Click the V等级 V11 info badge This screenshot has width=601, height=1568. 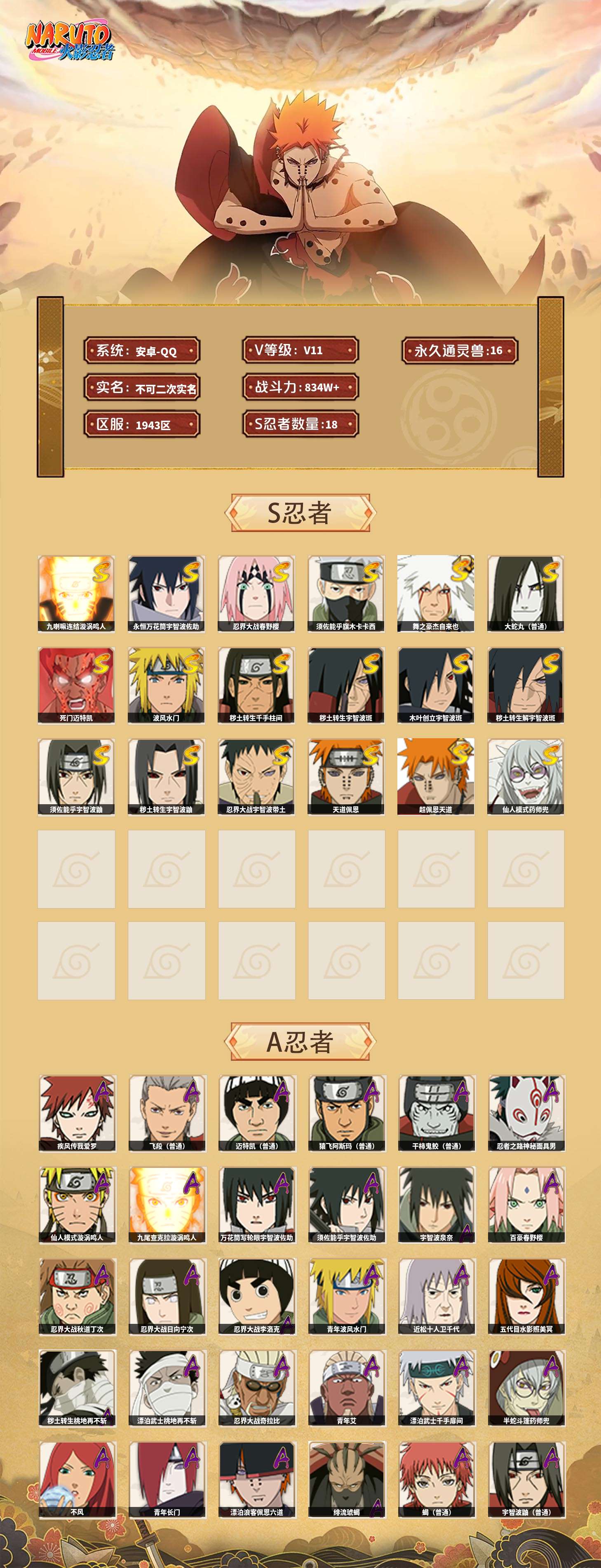300,350
